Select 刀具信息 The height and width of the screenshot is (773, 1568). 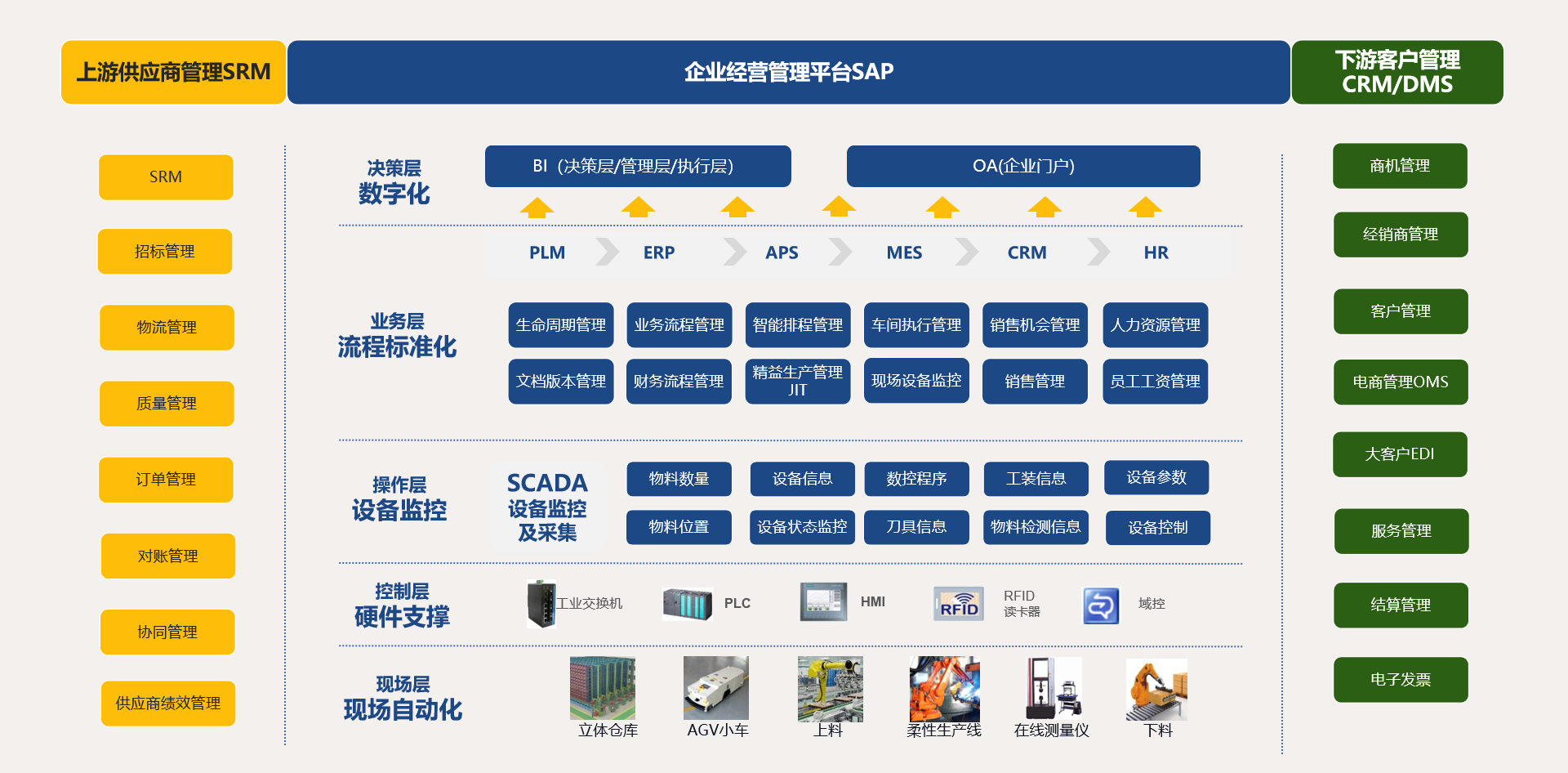pyautogui.click(x=916, y=528)
